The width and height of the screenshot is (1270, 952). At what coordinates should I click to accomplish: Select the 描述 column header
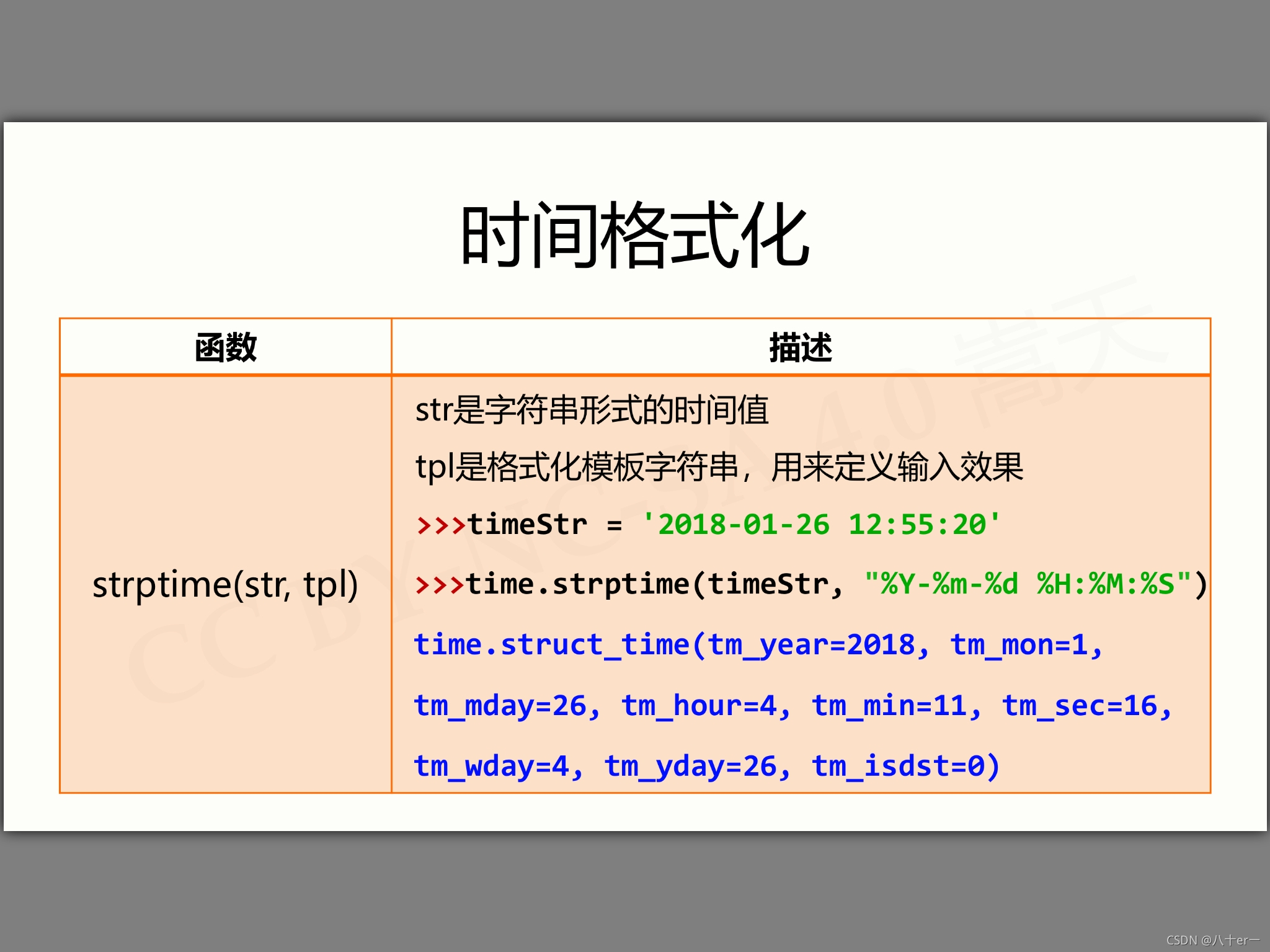801,347
